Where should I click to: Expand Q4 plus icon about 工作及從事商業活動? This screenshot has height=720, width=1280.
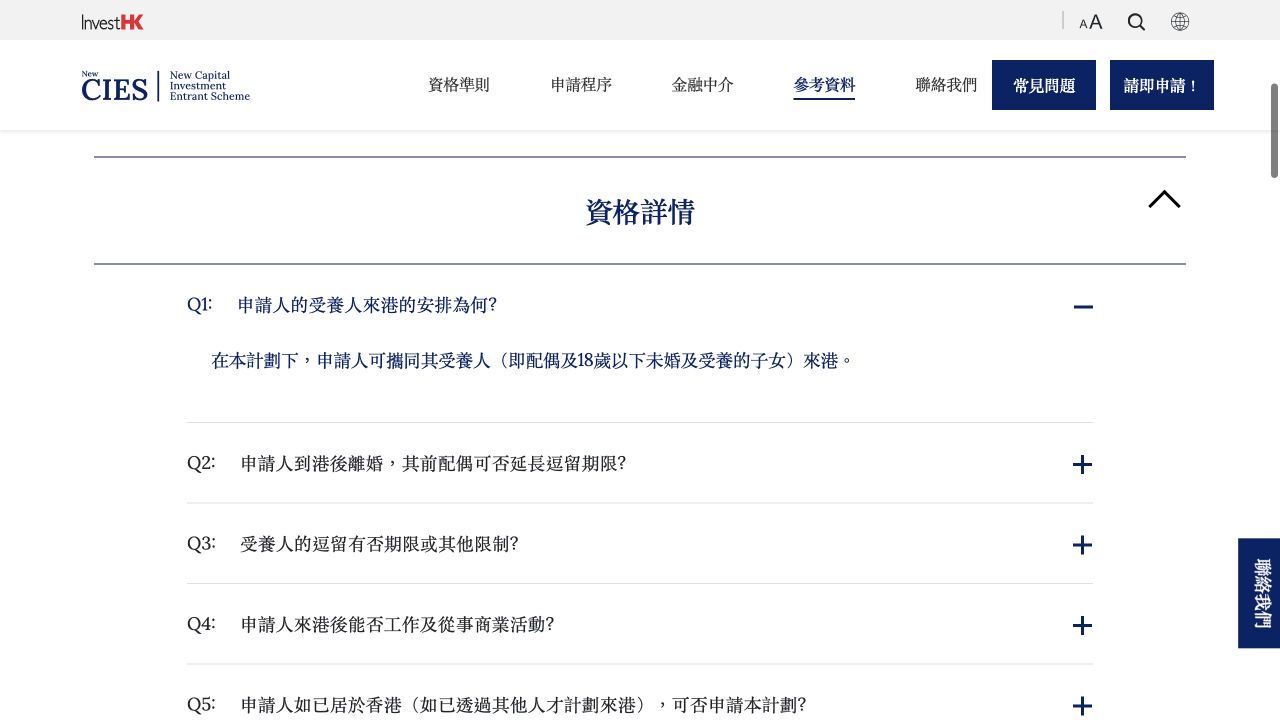pos(1082,625)
